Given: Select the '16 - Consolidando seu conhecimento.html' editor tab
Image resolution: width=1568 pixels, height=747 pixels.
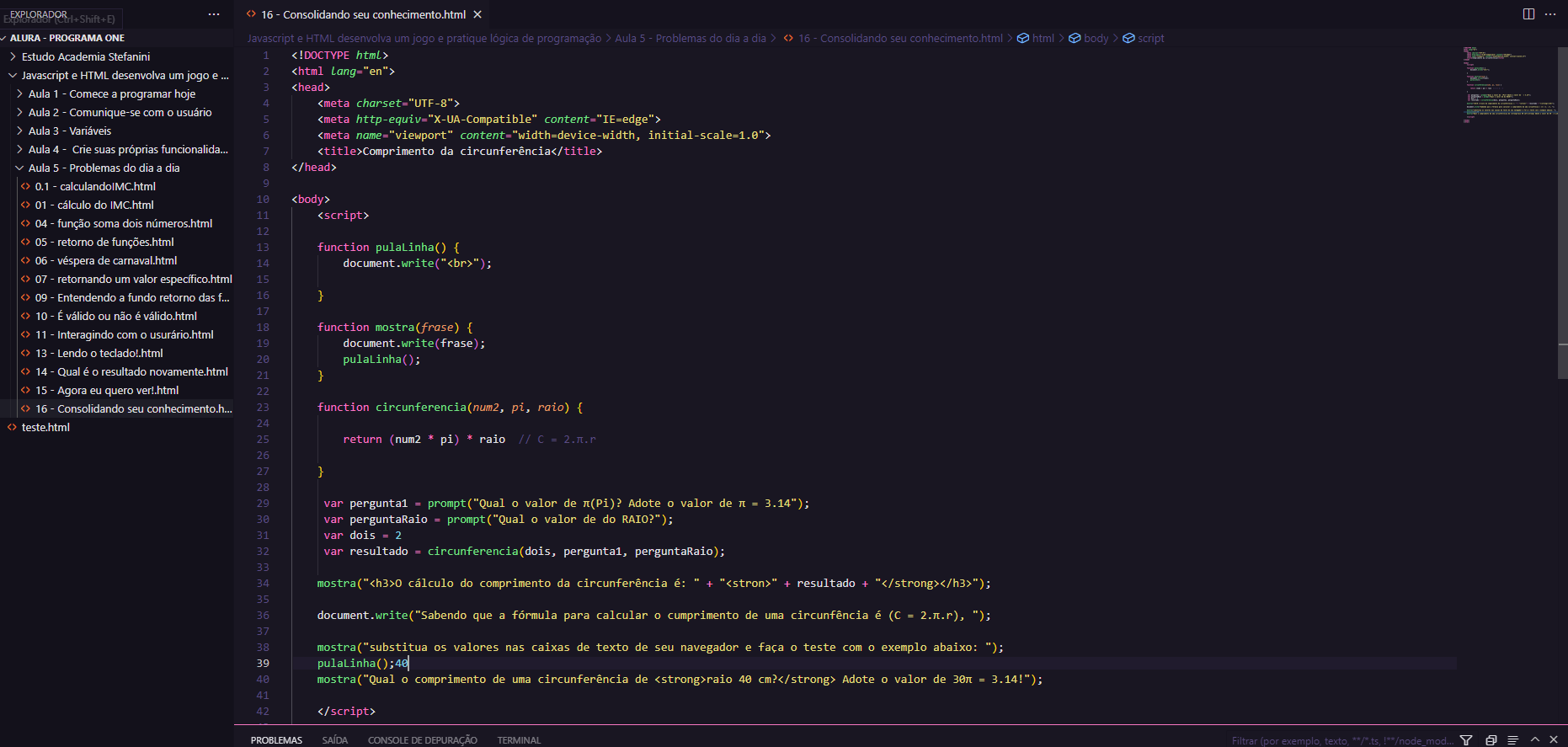Looking at the screenshot, I should pos(364,14).
